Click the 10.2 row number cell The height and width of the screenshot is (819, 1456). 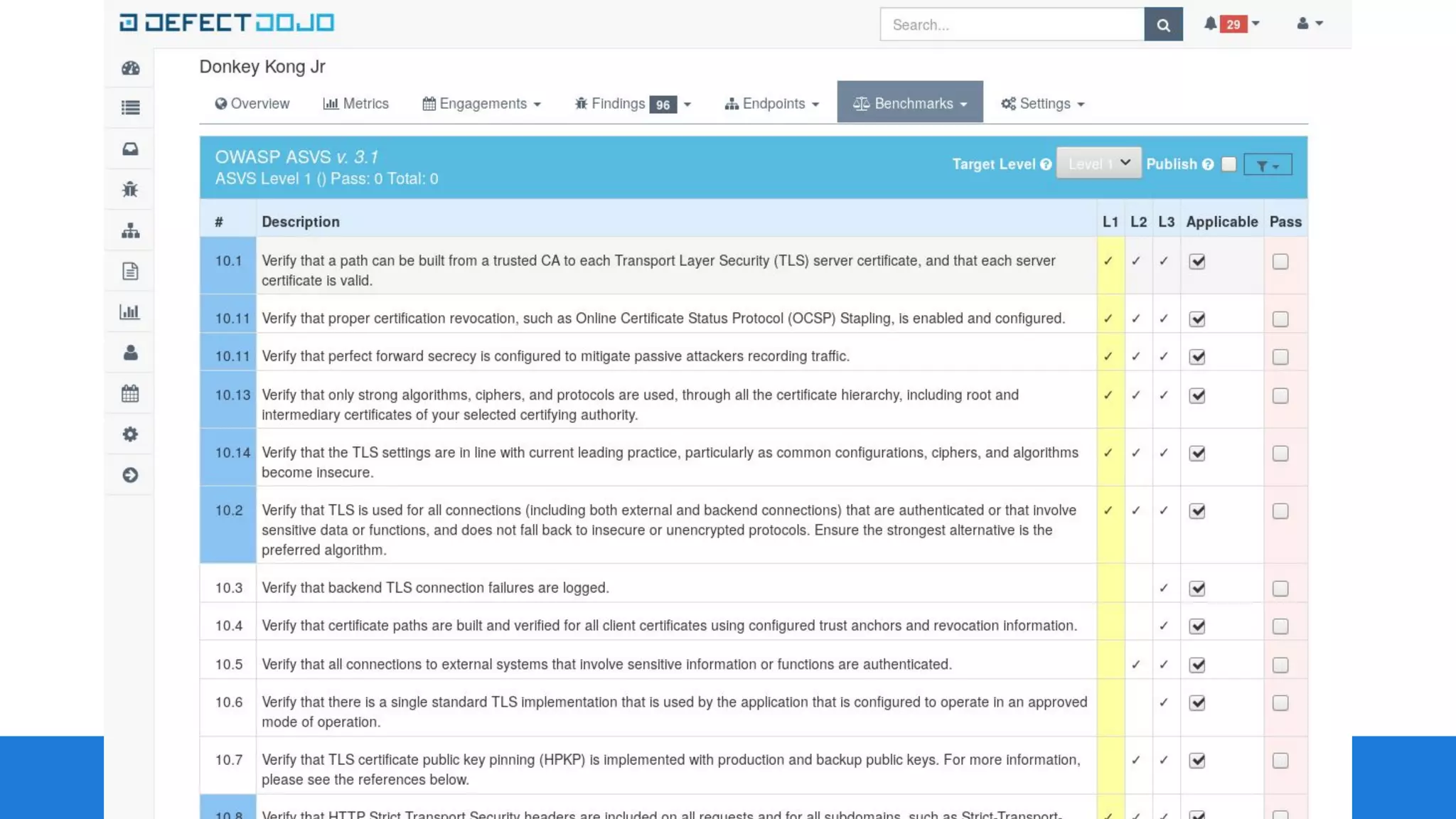(x=228, y=525)
